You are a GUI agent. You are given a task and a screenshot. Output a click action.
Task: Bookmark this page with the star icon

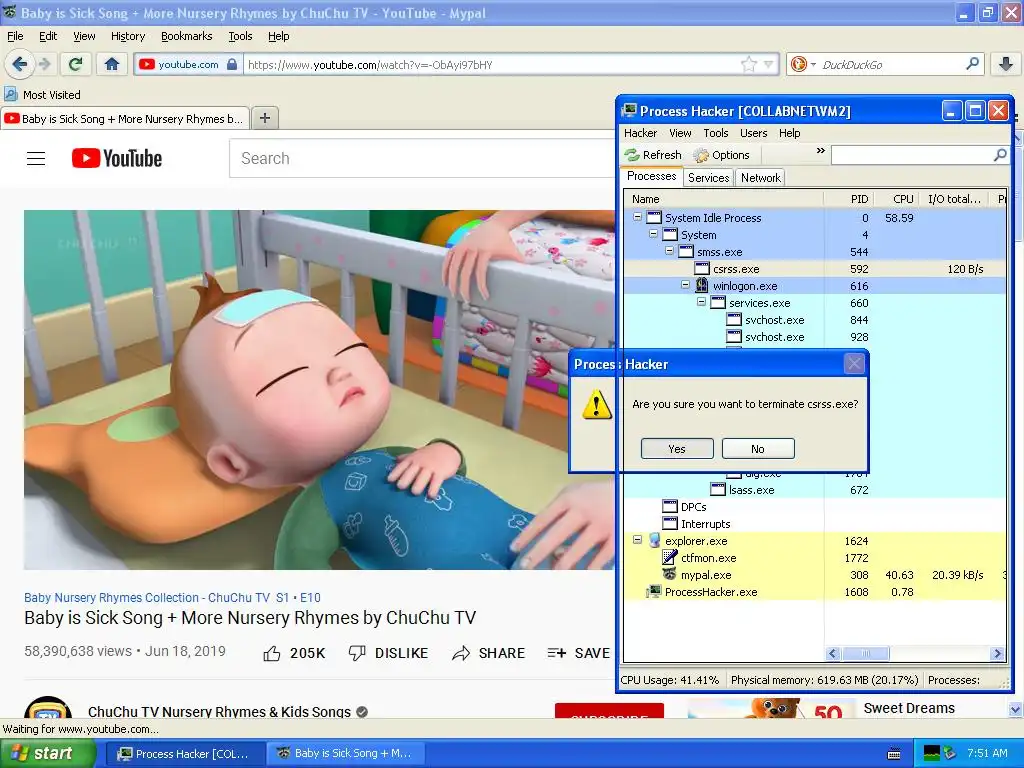[x=748, y=64]
